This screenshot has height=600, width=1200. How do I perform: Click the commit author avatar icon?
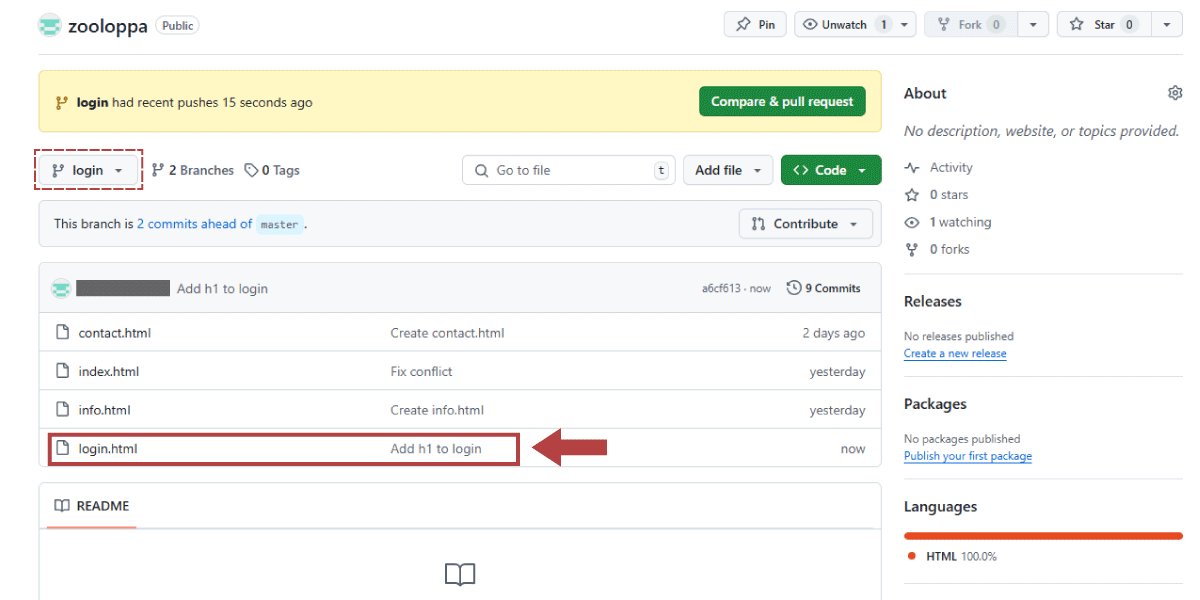click(x=62, y=288)
